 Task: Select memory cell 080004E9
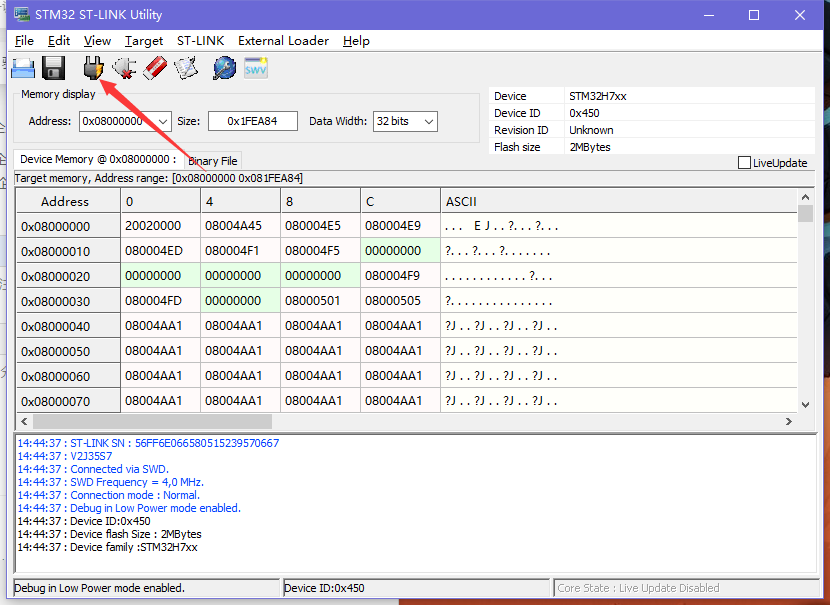click(400, 225)
